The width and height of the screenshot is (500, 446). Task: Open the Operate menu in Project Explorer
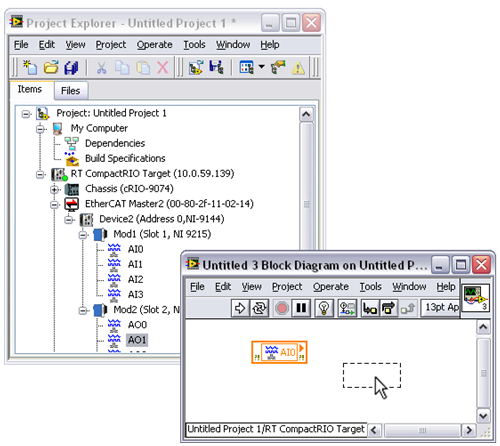click(x=155, y=45)
